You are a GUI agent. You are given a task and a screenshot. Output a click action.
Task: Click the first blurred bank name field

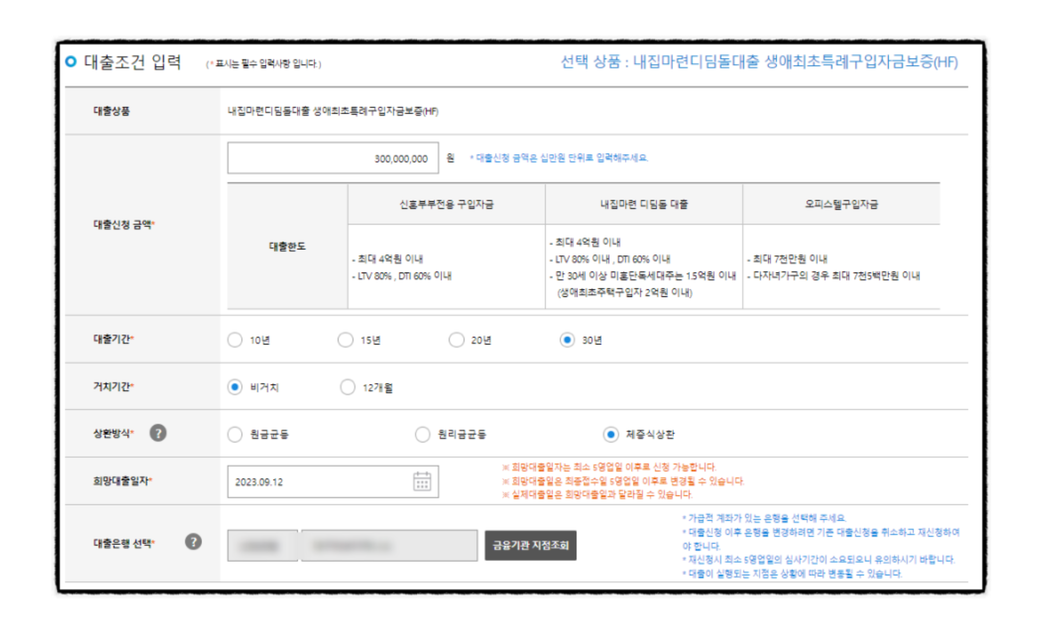click(262, 545)
